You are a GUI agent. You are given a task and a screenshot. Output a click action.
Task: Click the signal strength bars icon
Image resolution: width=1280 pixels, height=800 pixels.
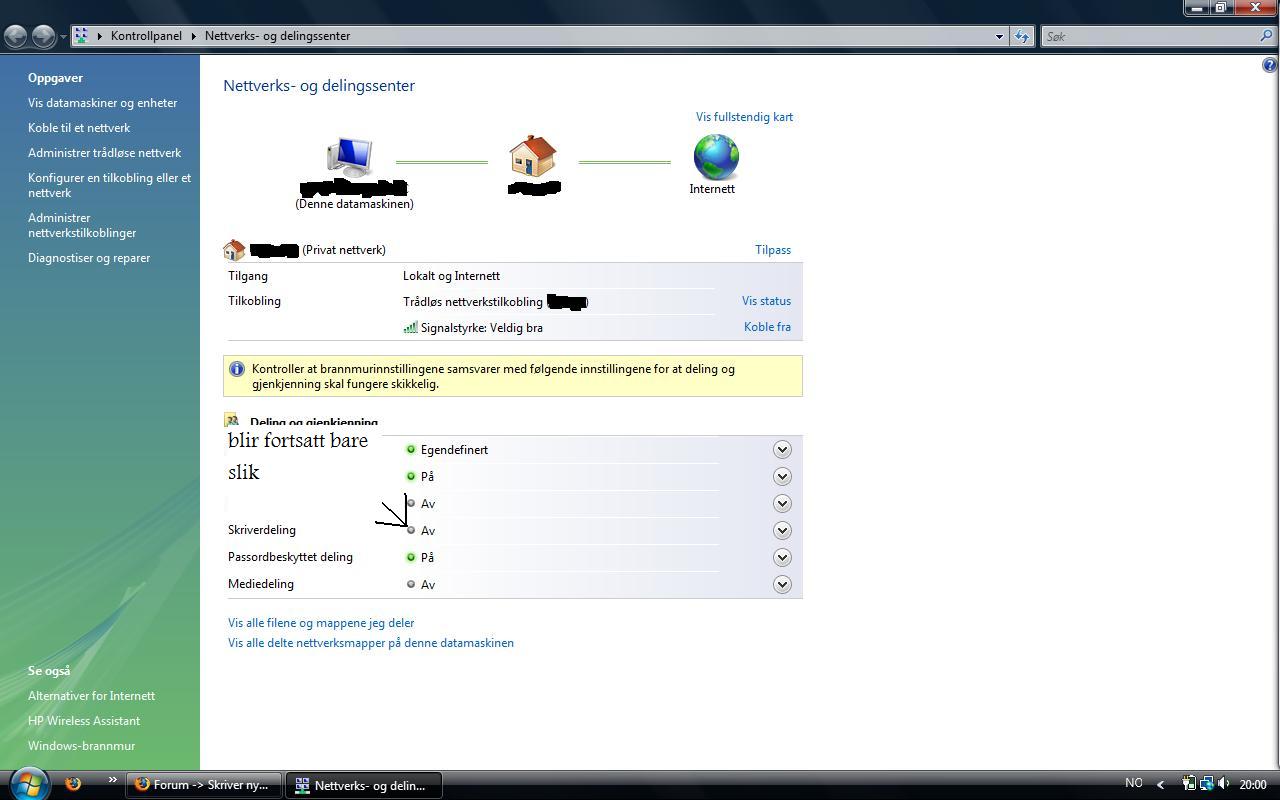[x=410, y=327]
